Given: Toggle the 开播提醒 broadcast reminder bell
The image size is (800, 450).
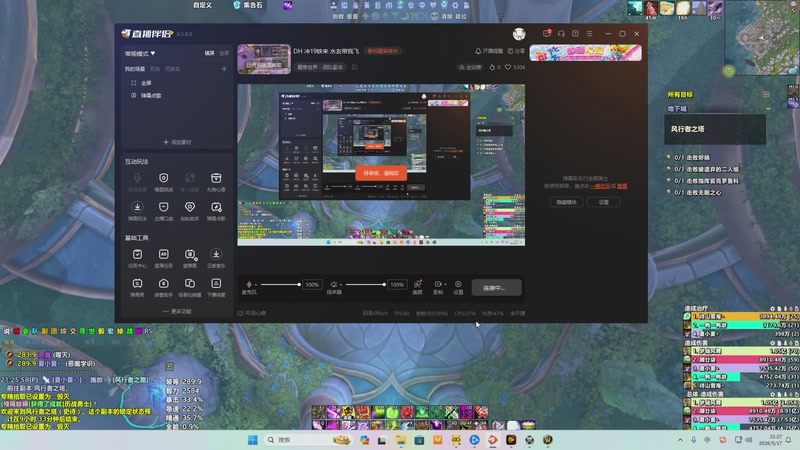Looking at the screenshot, I should (489, 51).
